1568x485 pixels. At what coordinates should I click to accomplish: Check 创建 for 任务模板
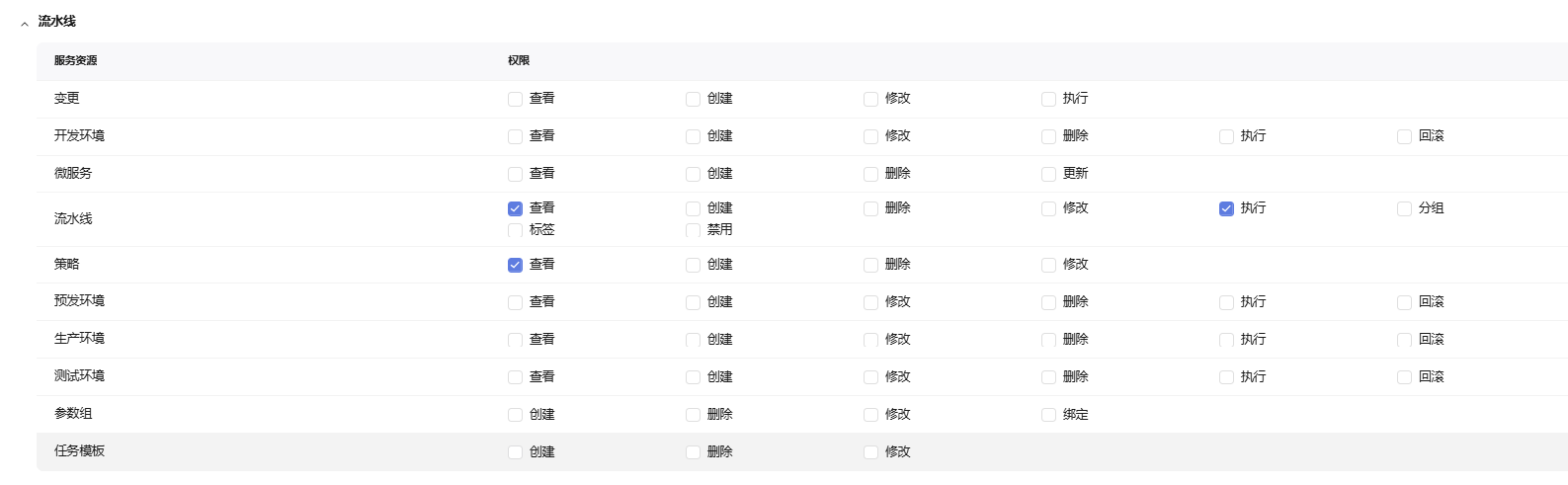coord(515,452)
